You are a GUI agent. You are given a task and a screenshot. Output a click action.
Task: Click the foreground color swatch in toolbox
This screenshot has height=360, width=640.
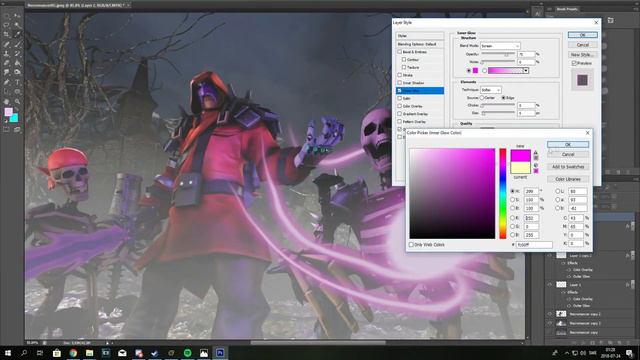8,112
